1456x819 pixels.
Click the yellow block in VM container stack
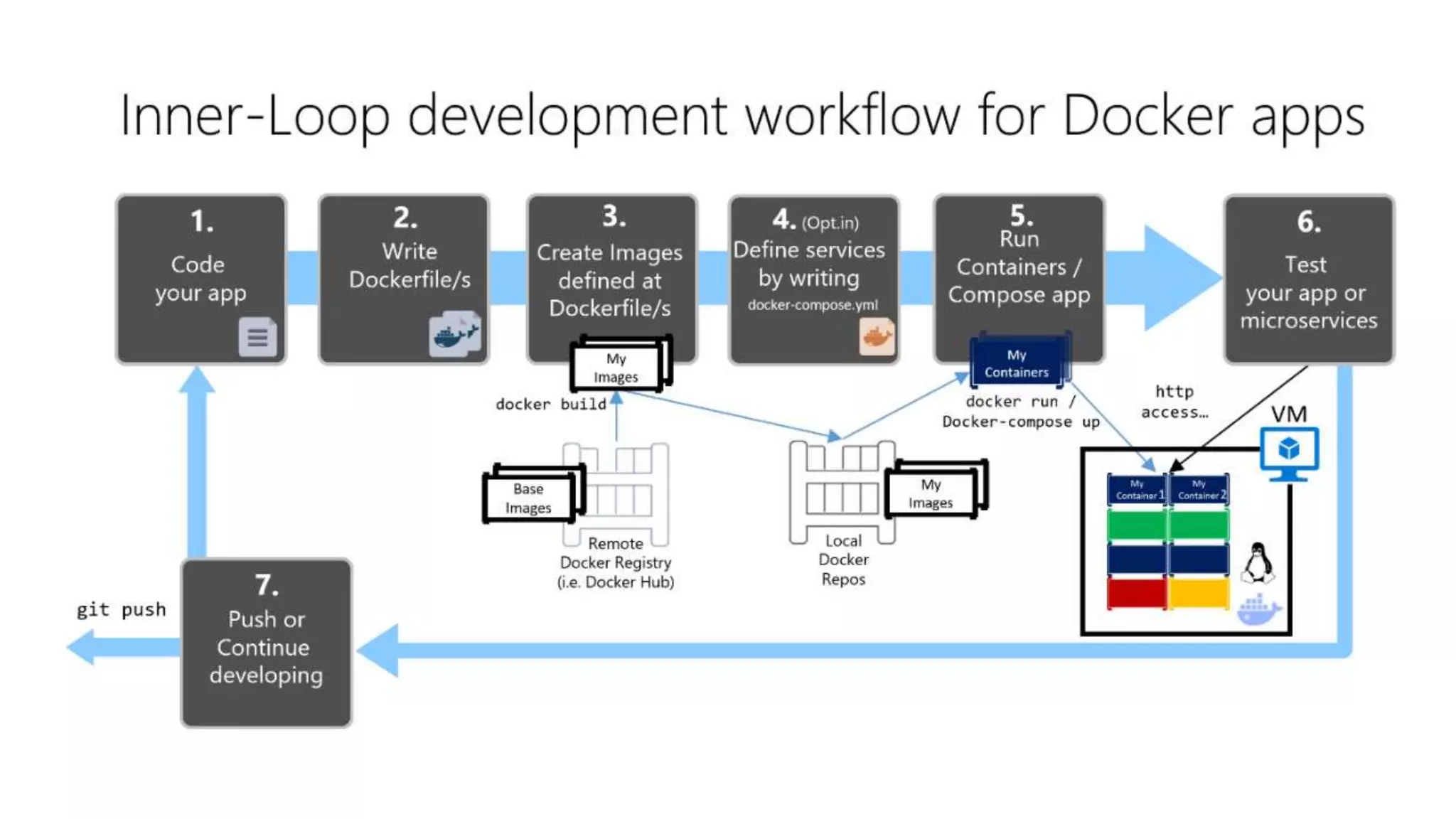1199,593
